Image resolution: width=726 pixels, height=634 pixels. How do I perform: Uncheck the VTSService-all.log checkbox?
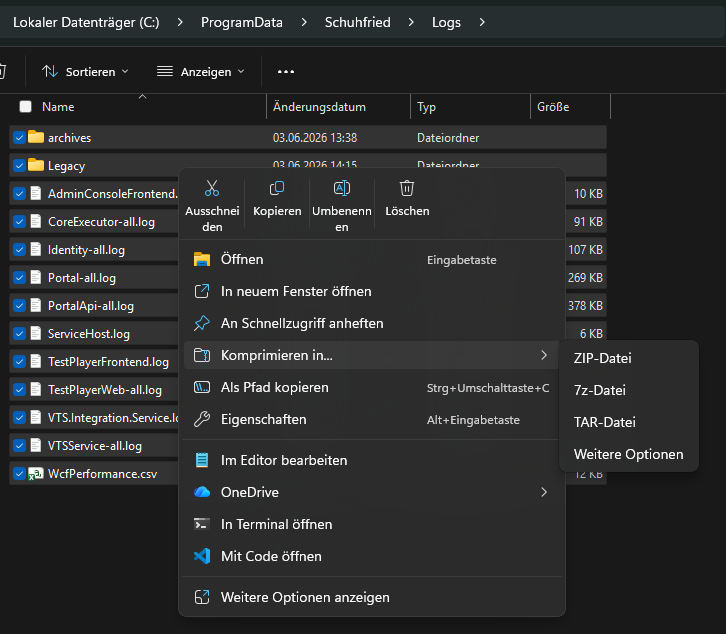tap(19, 446)
